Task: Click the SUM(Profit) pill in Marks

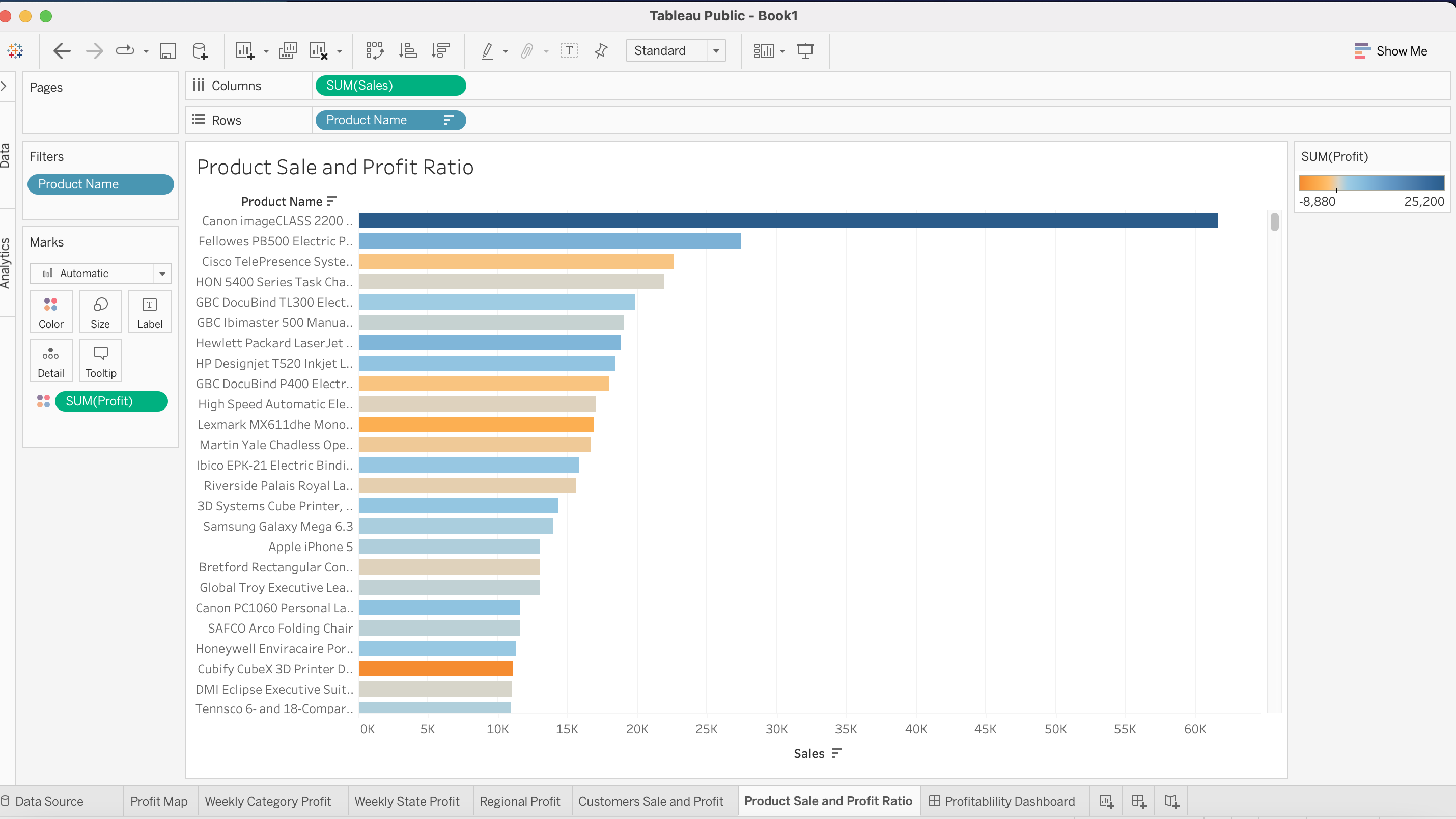Action: [x=111, y=401]
